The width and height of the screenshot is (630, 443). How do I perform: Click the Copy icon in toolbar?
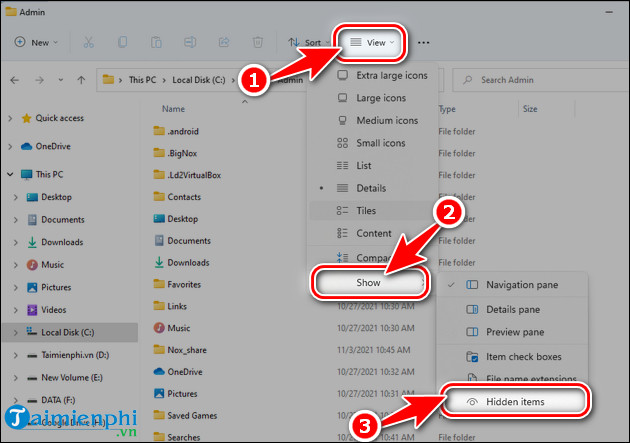123,42
